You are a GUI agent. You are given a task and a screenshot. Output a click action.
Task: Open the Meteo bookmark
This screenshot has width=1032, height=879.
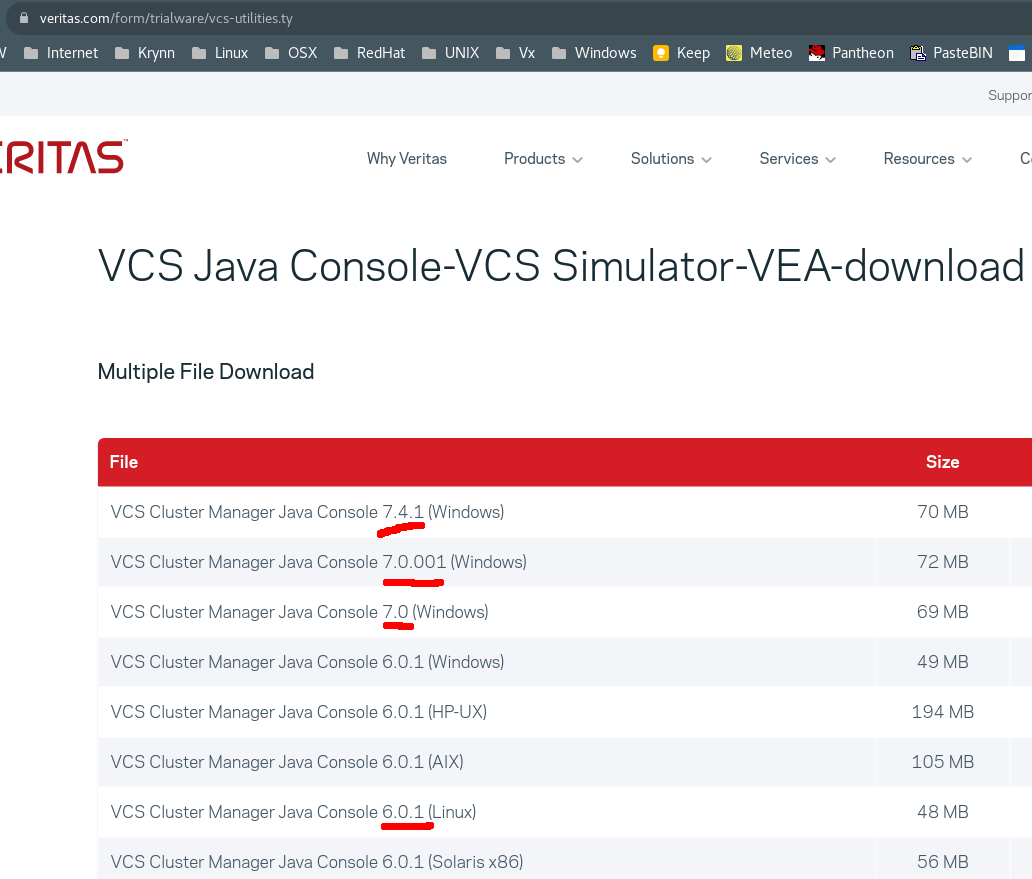(759, 53)
